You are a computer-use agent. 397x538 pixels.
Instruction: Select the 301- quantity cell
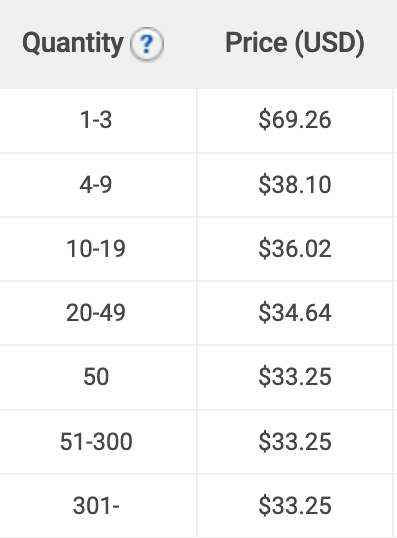(98, 506)
